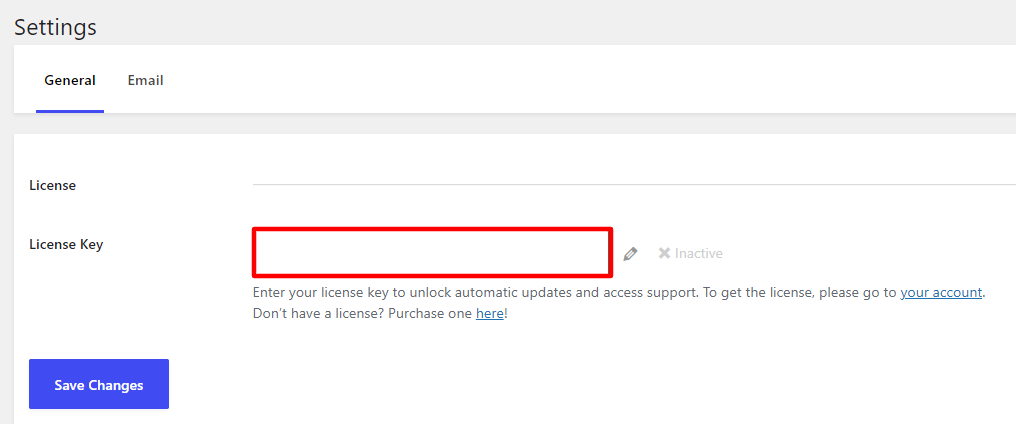This screenshot has width=1016, height=424.
Task: Click the horizontal divider beside License heading
Action: (634, 185)
